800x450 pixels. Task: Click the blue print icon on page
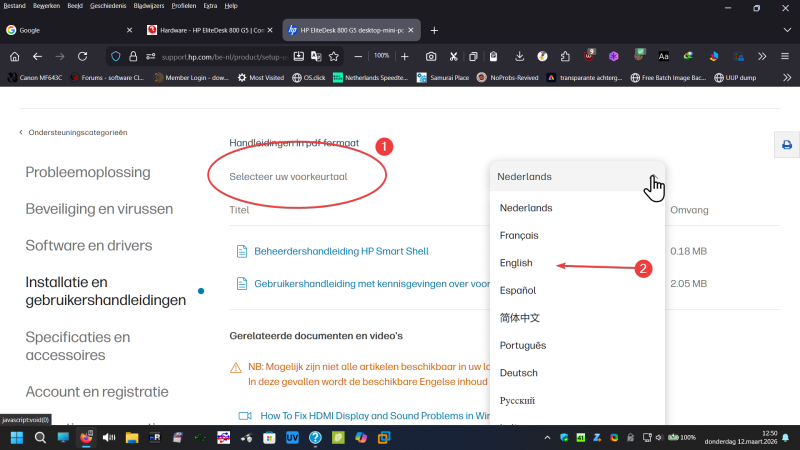click(786, 145)
